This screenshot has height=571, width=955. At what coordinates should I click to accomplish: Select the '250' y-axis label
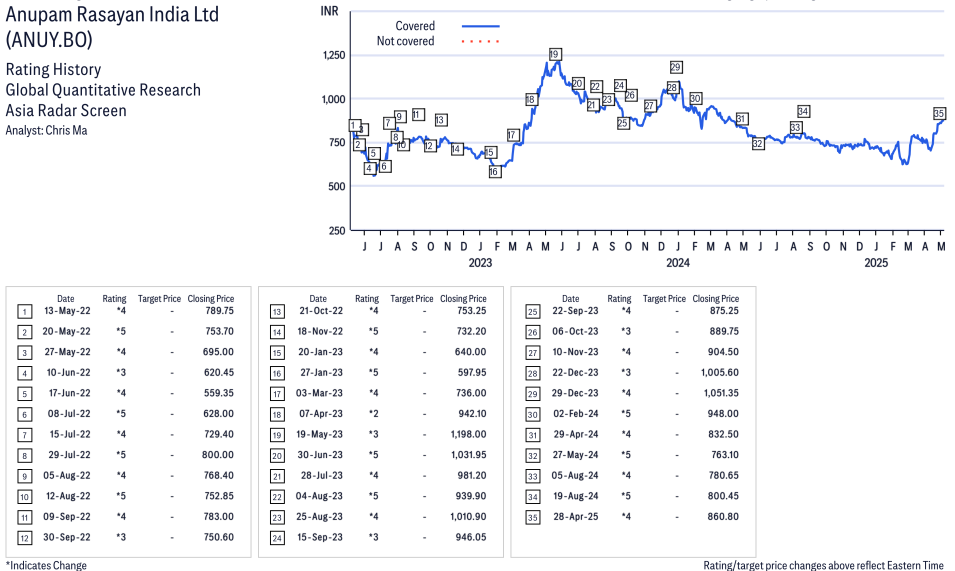pos(337,231)
